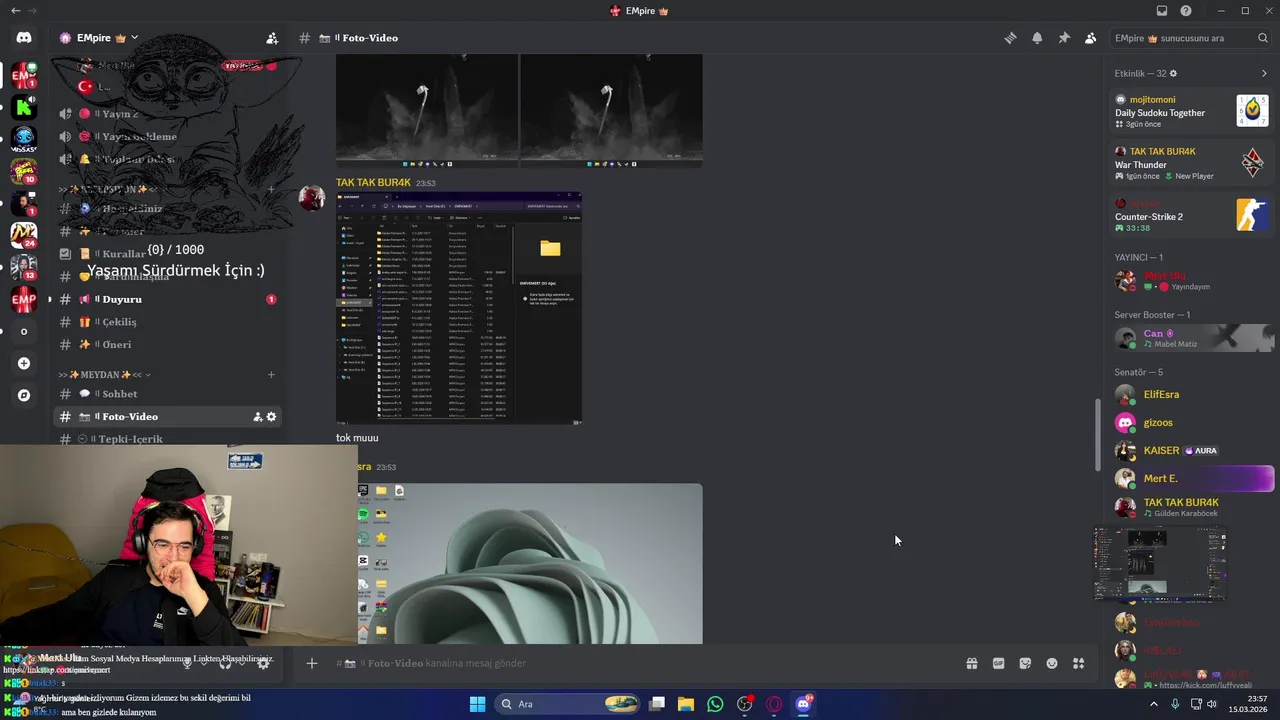
Task: Open WhatsApp from taskbar
Action: [x=715, y=704]
